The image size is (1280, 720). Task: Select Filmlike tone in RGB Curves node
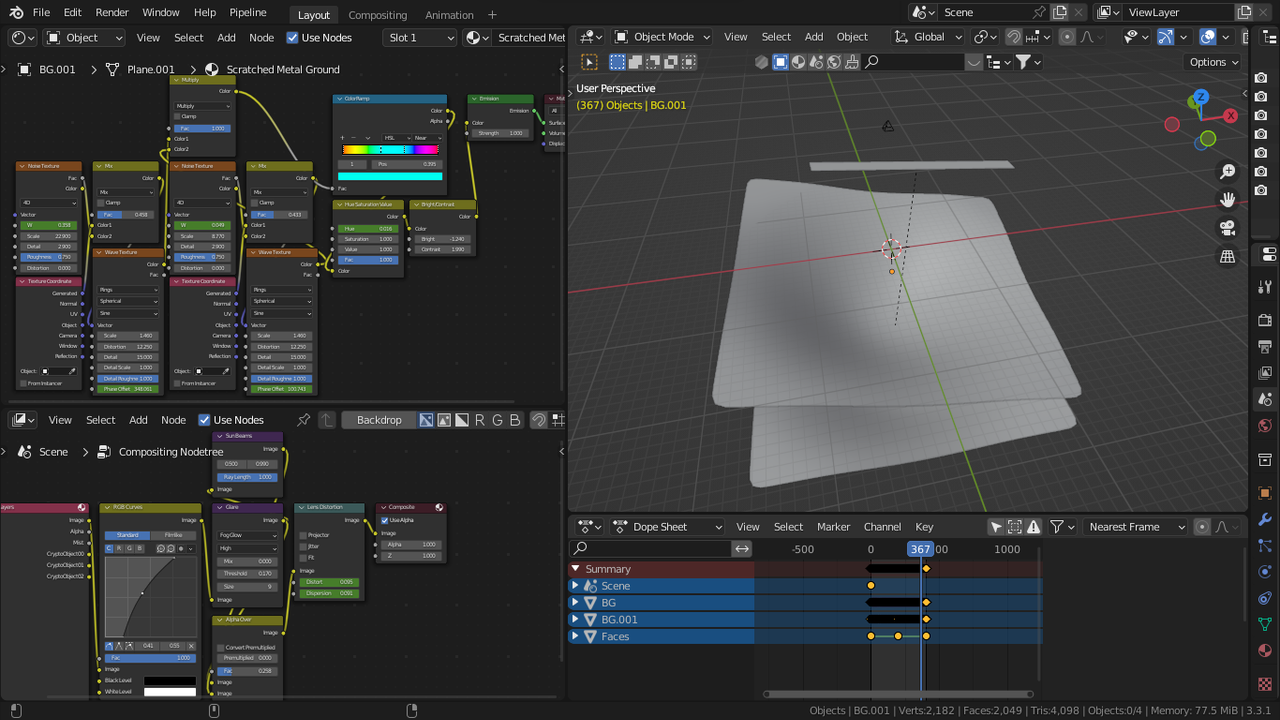click(173, 535)
